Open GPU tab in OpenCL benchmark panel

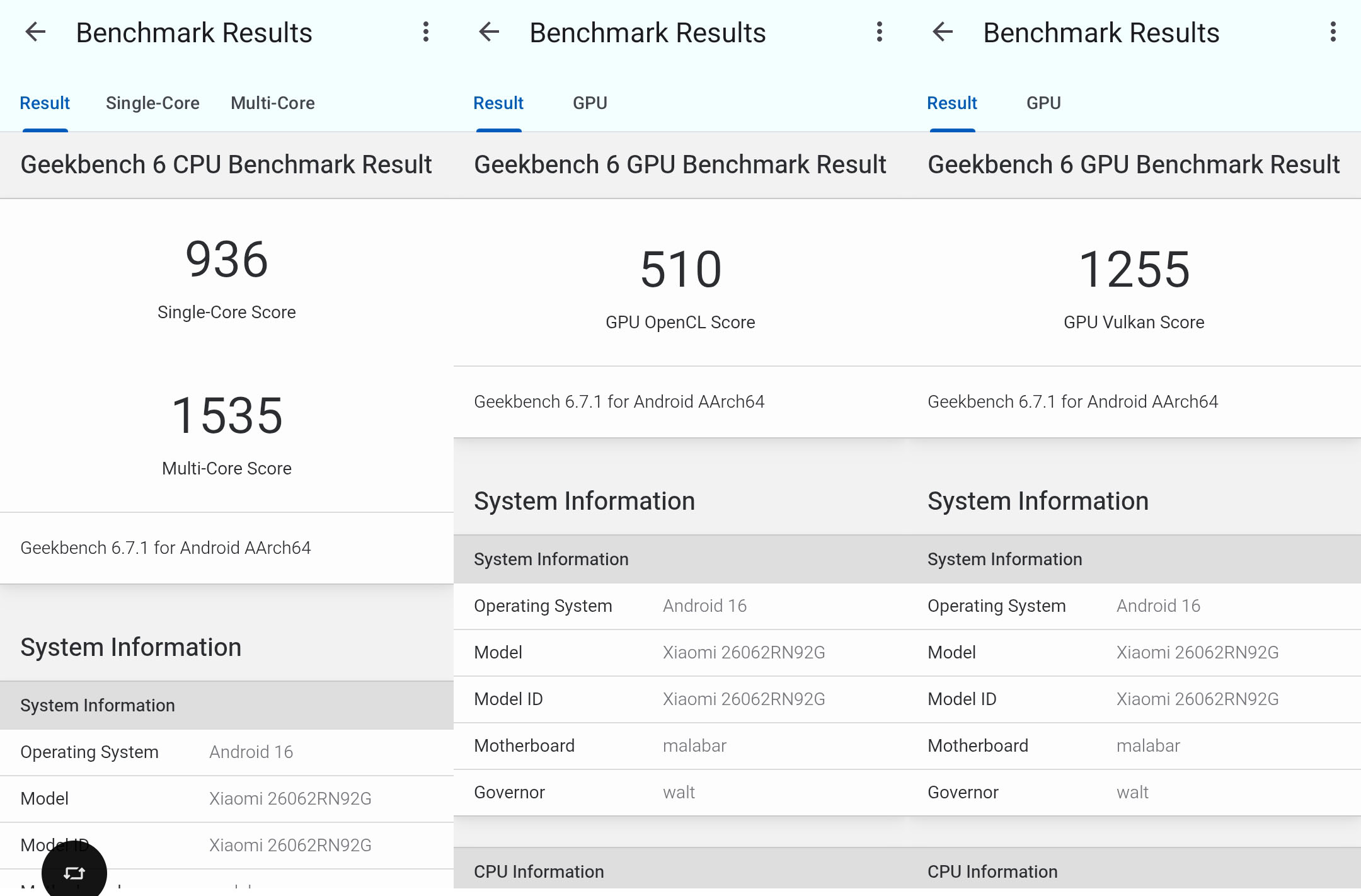pyautogui.click(x=590, y=103)
